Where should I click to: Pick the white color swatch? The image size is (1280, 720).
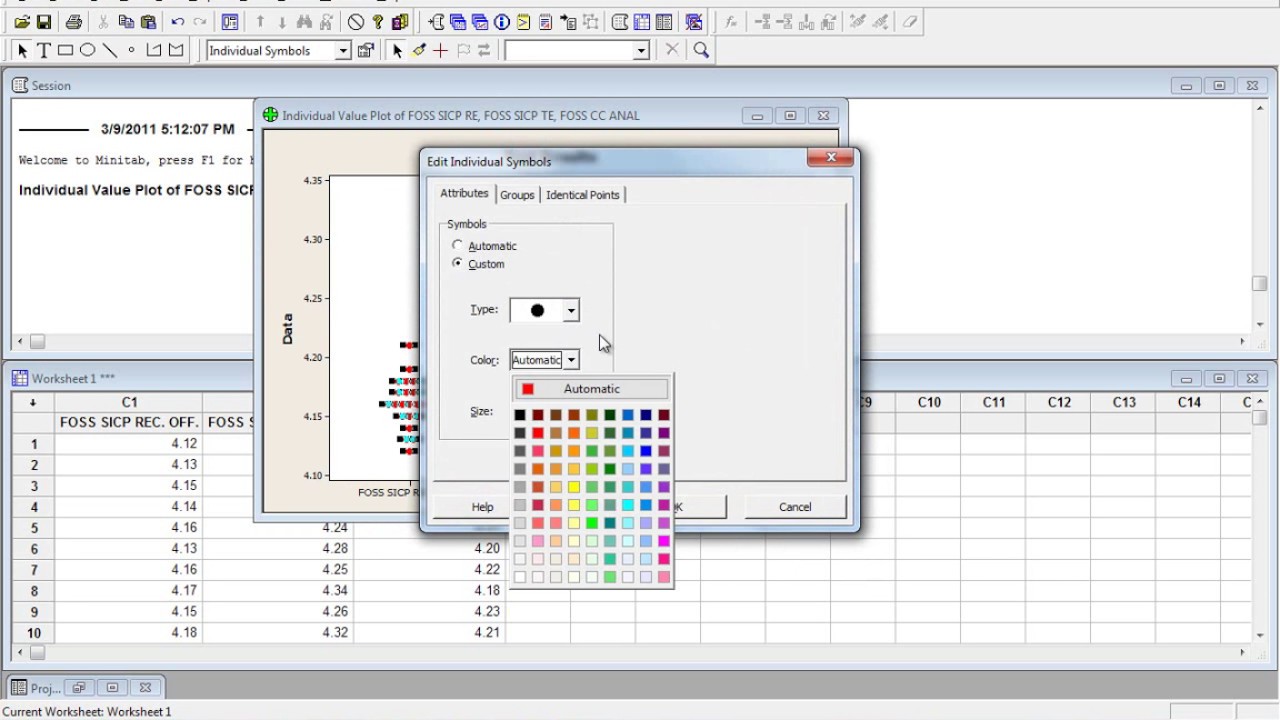tap(520, 577)
